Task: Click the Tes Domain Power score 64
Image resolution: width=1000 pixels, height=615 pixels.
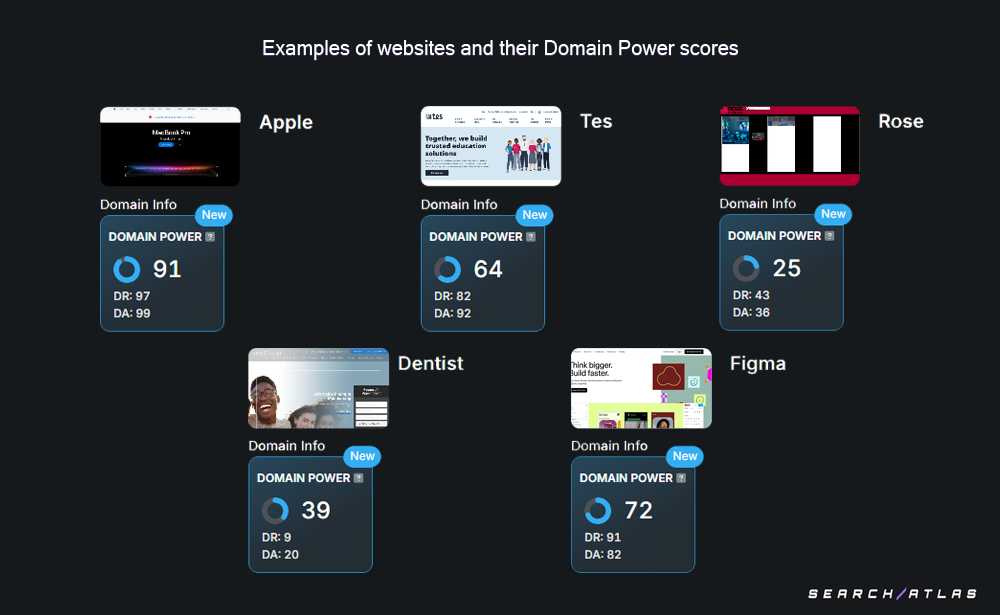Action: coord(488,269)
